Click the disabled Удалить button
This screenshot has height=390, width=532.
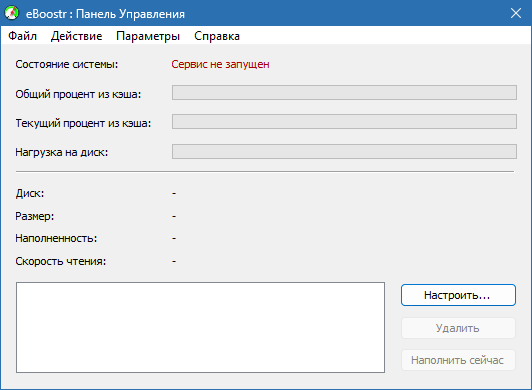pos(458,328)
